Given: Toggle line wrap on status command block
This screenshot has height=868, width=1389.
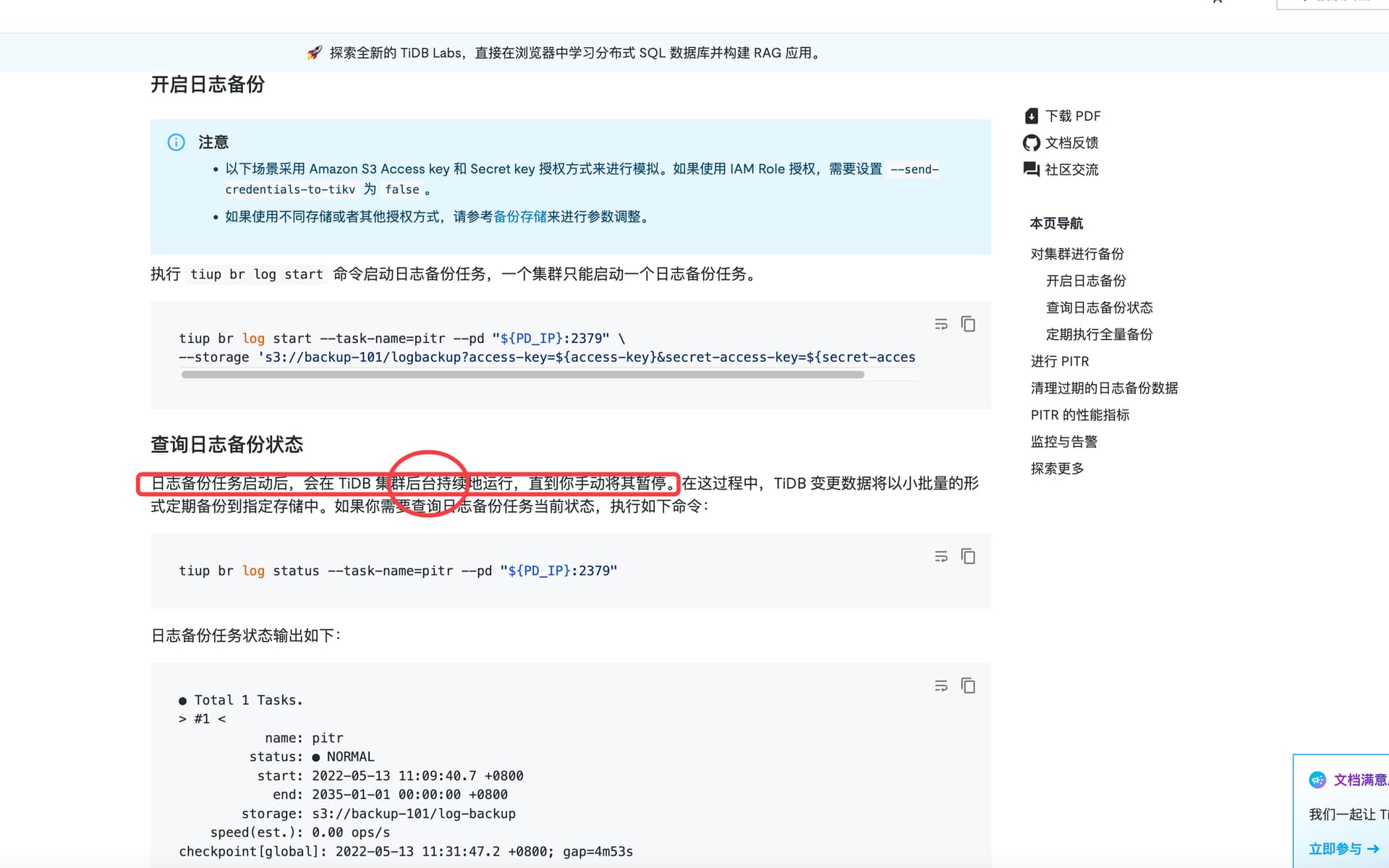Looking at the screenshot, I should pos(940,556).
